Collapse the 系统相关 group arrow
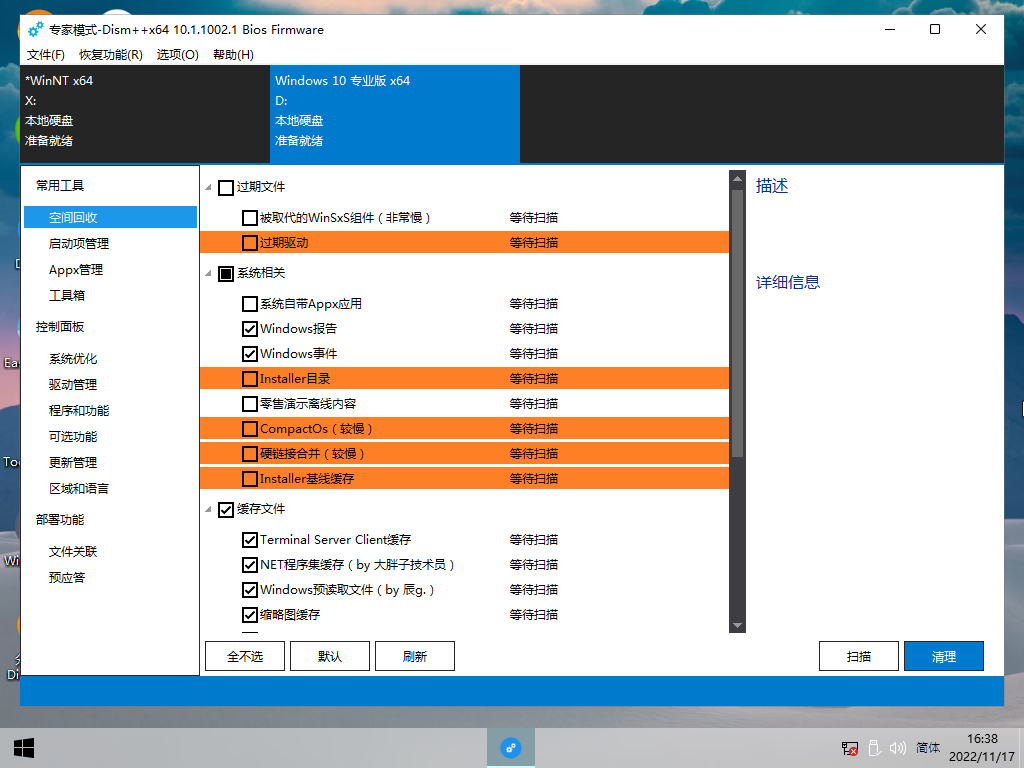 coord(208,273)
